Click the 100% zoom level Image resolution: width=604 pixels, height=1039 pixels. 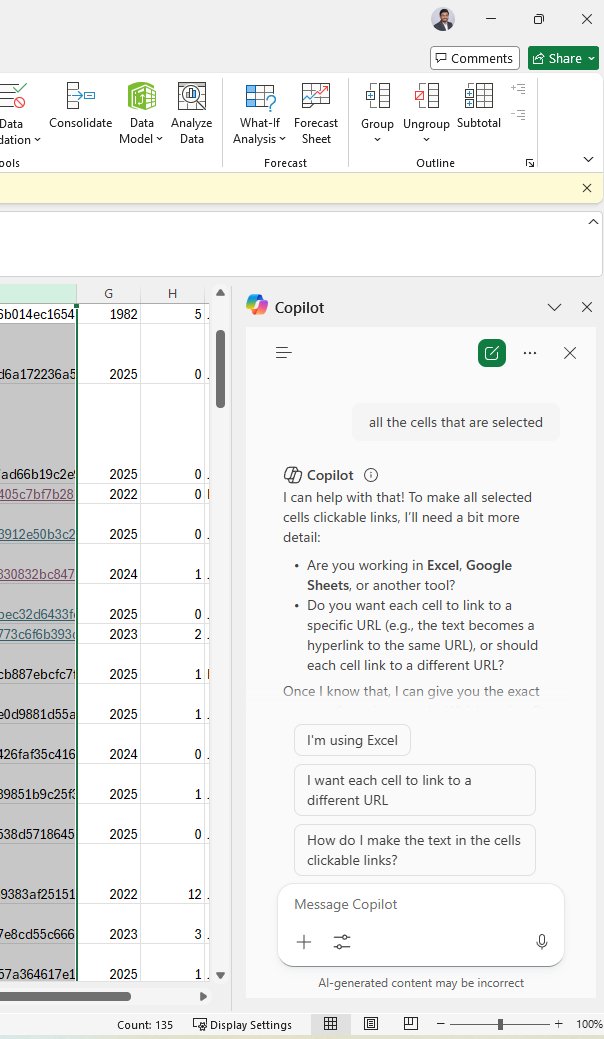click(x=589, y=1024)
